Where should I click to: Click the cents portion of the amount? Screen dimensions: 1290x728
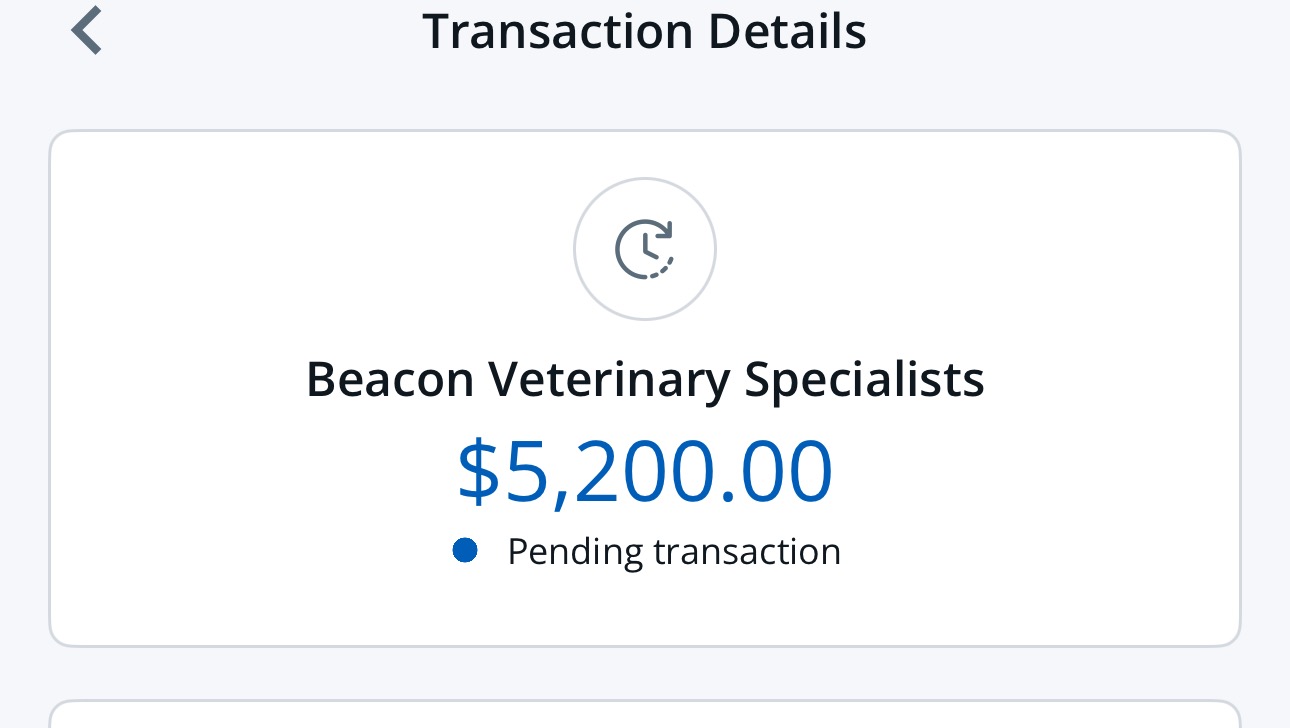(787, 471)
